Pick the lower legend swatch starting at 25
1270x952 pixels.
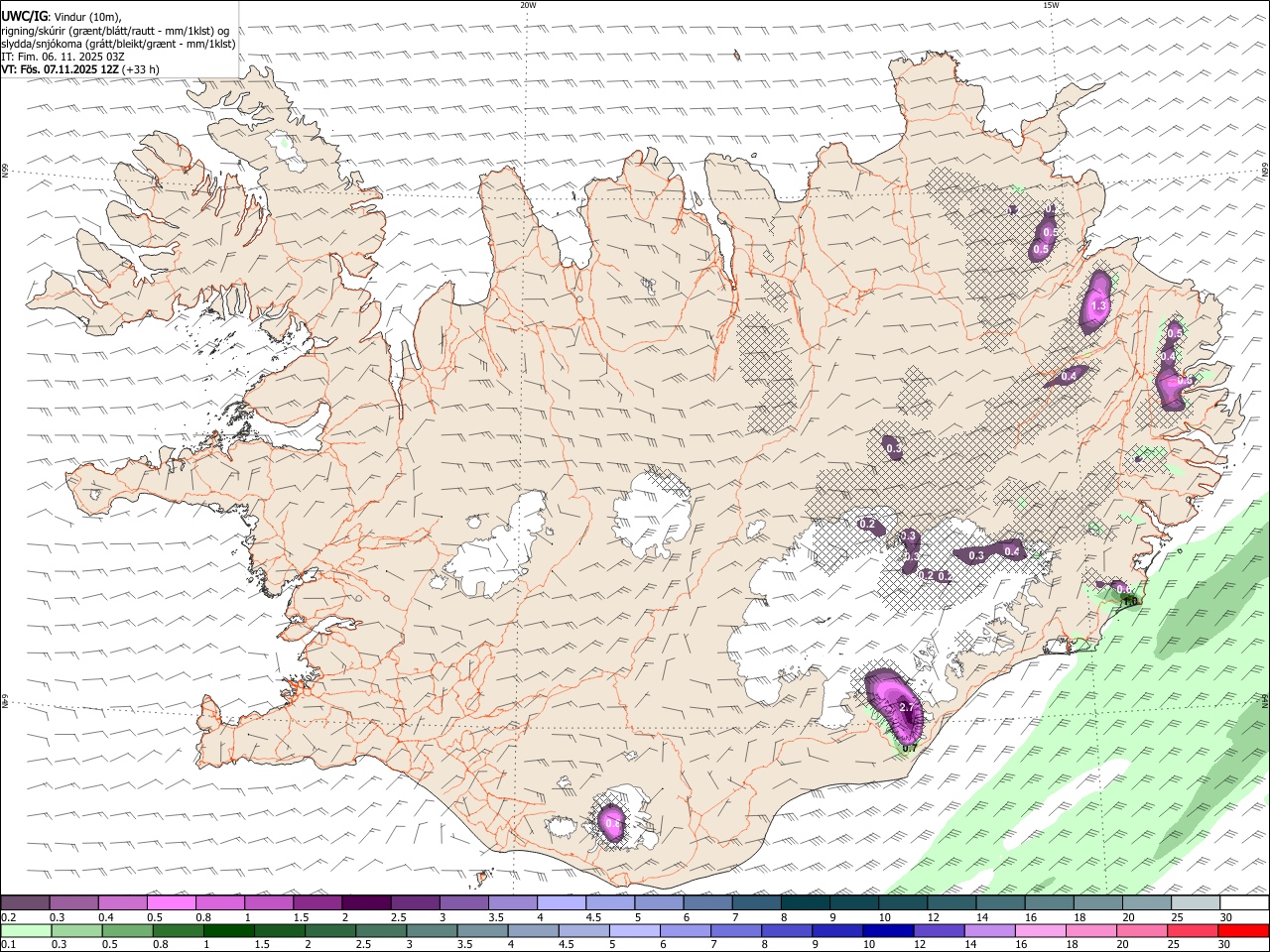click(x=1194, y=930)
